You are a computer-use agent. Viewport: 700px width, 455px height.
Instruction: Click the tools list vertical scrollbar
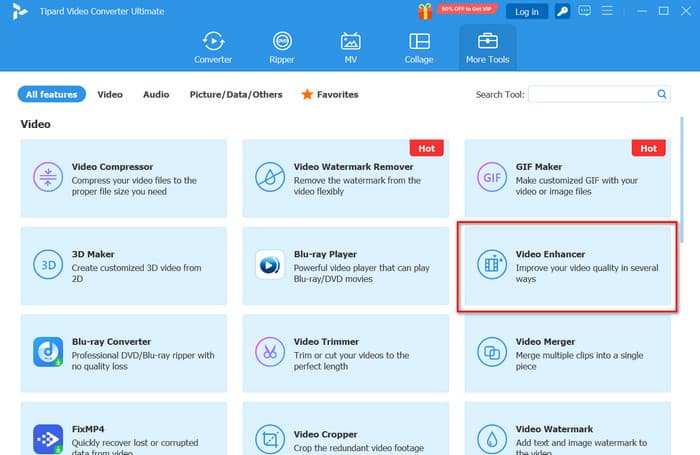[682, 179]
